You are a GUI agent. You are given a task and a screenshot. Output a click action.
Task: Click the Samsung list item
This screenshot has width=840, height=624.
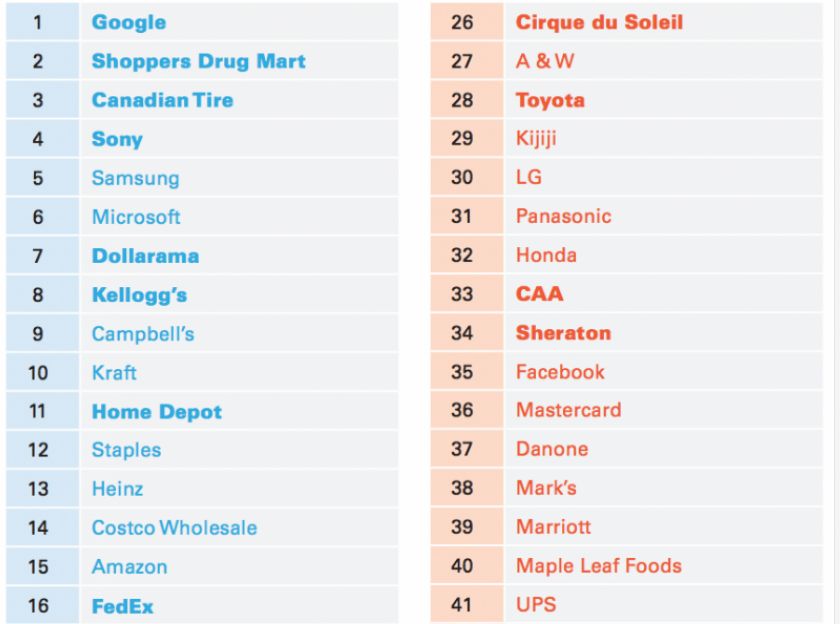135,178
